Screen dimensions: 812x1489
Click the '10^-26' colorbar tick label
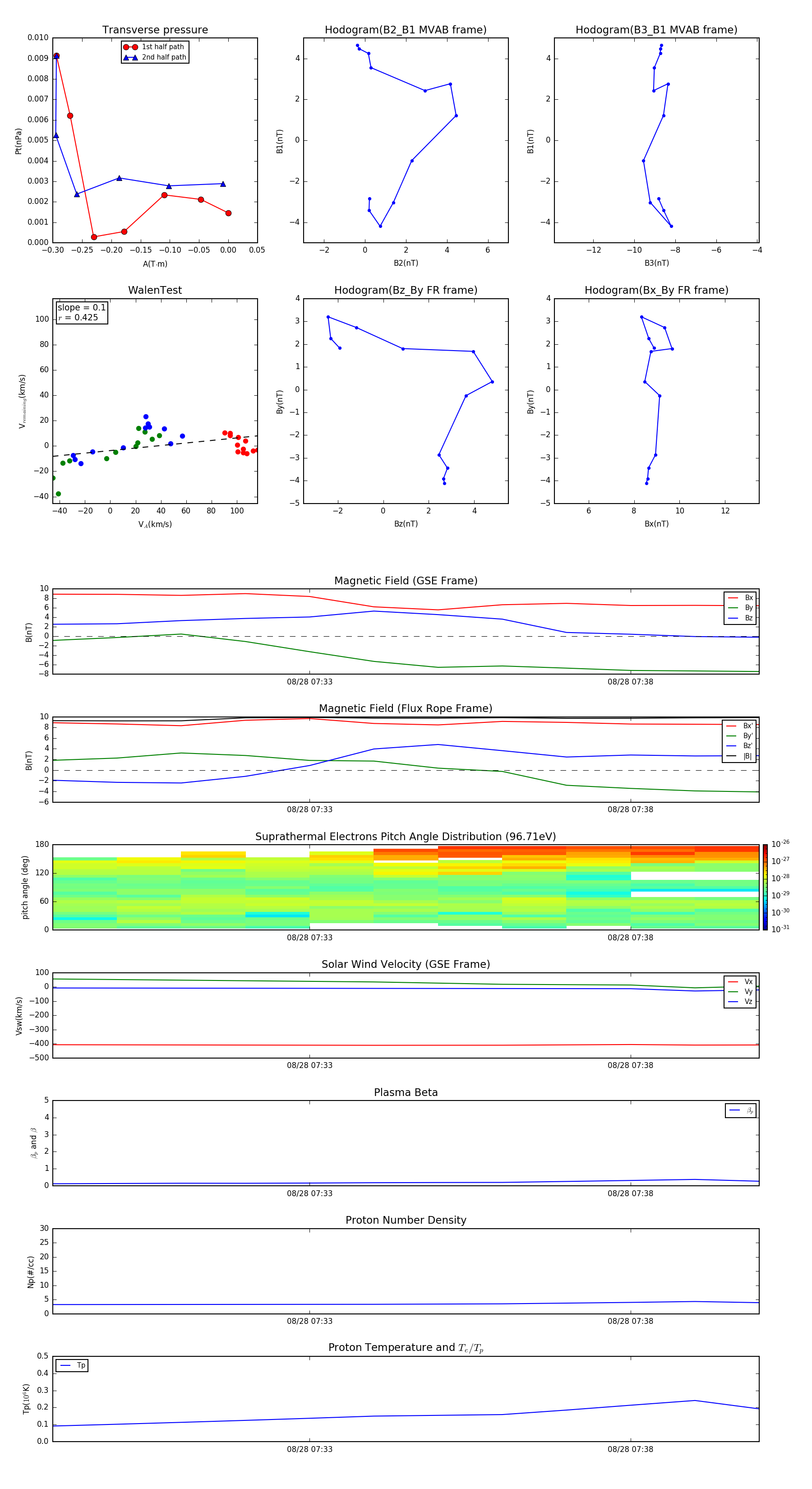click(x=780, y=843)
